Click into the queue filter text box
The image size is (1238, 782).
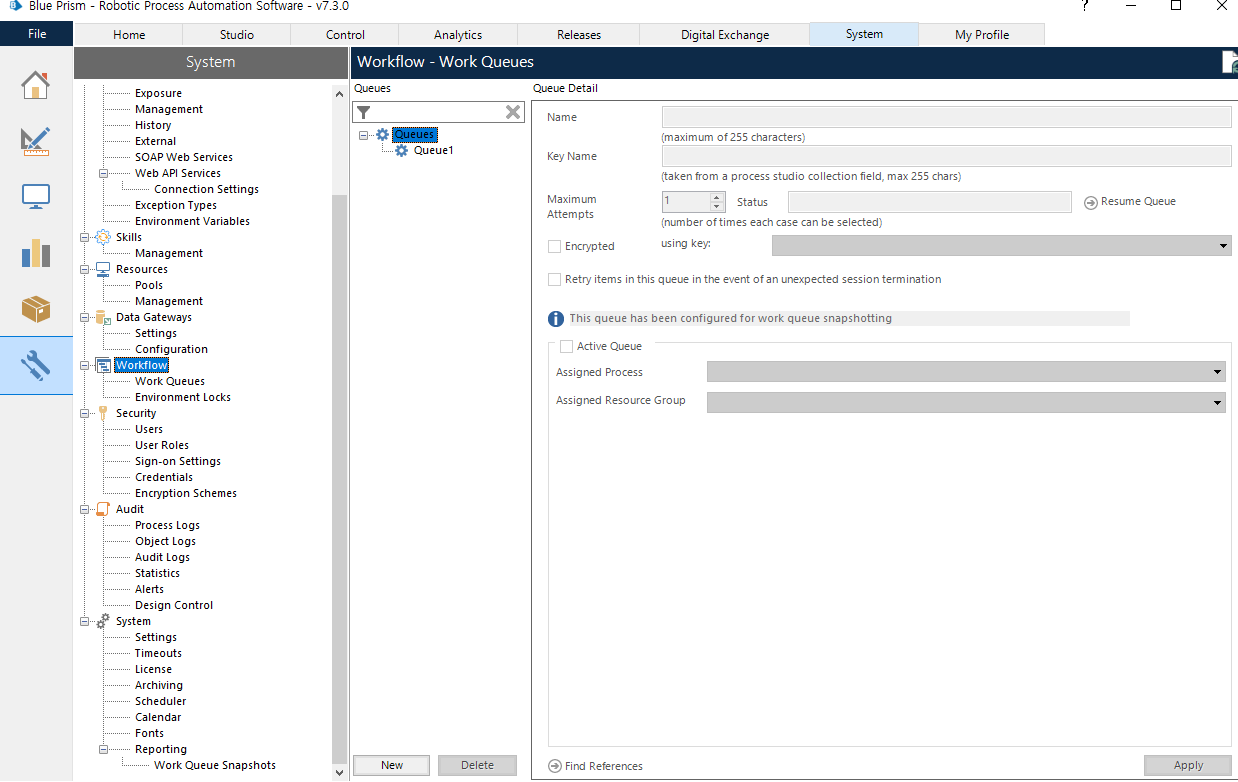tap(436, 112)
